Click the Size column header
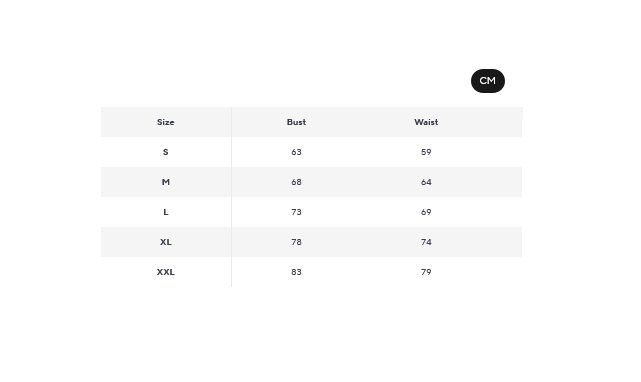Screen dimensions: 641x382 166,122
